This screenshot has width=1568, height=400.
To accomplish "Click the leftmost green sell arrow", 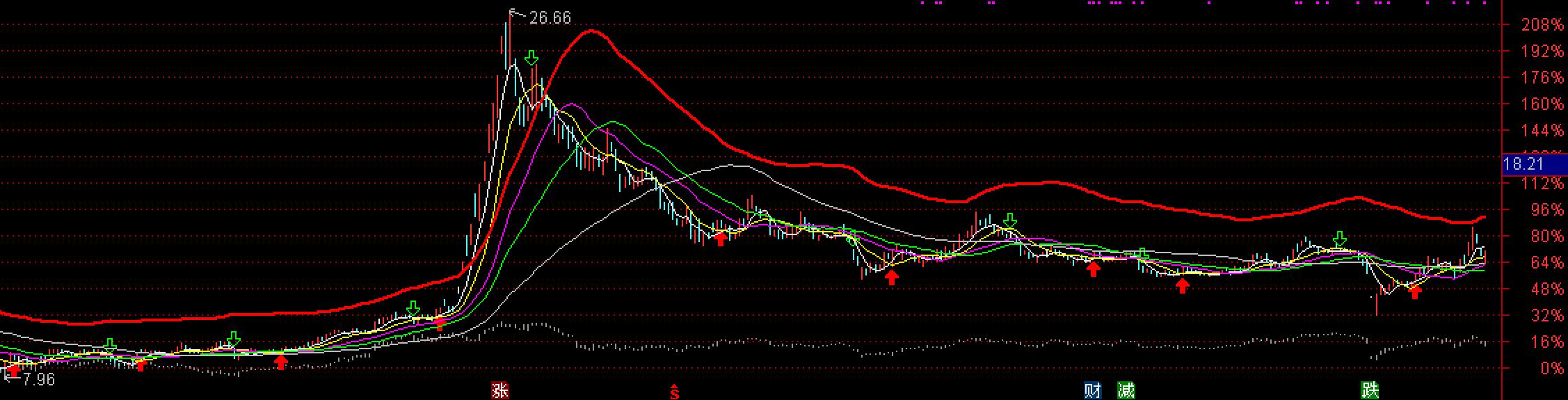I will coord(110,345).
